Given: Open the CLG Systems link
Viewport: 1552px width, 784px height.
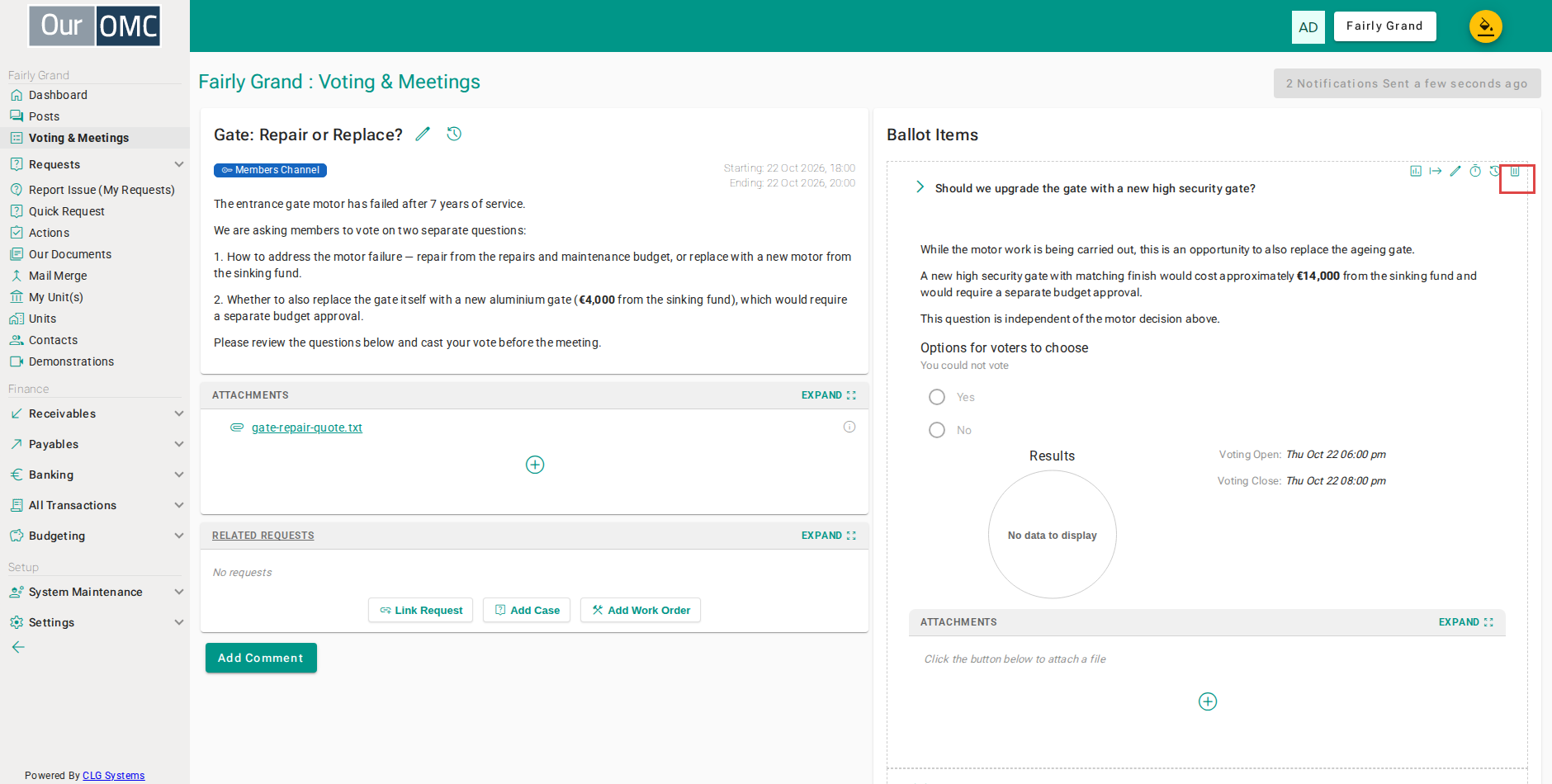Looking at the screenshot, I should pyautogui.click(x=114, y=776).
